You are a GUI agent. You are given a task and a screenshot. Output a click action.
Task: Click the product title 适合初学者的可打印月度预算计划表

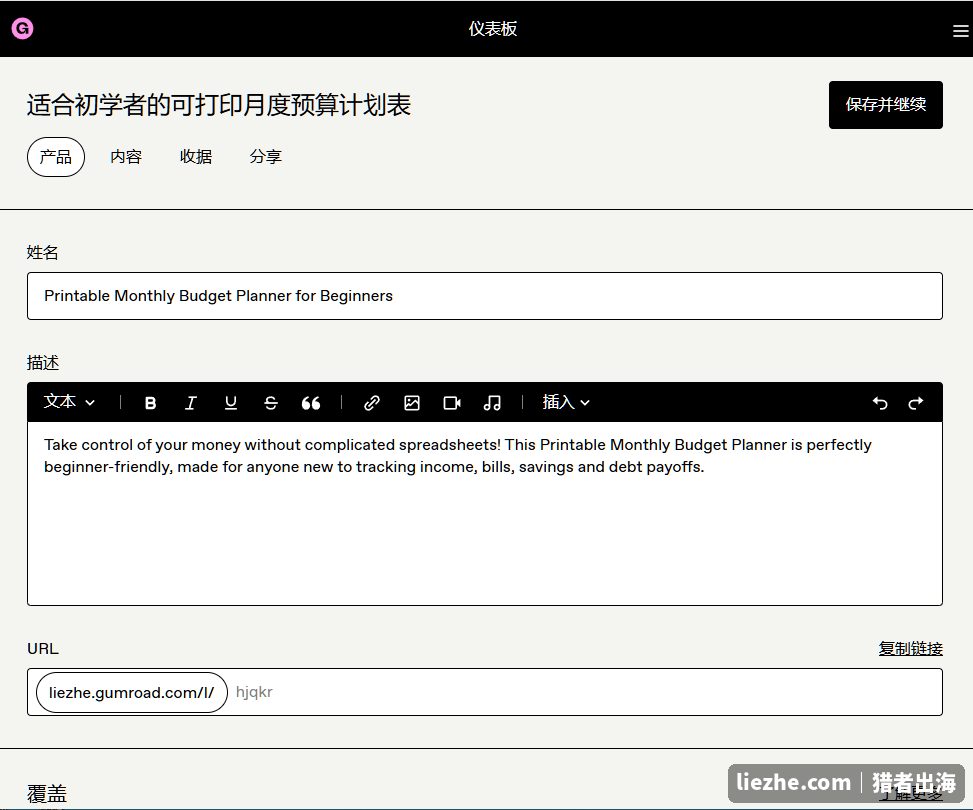pyautogui.click(x=218, y=105)
